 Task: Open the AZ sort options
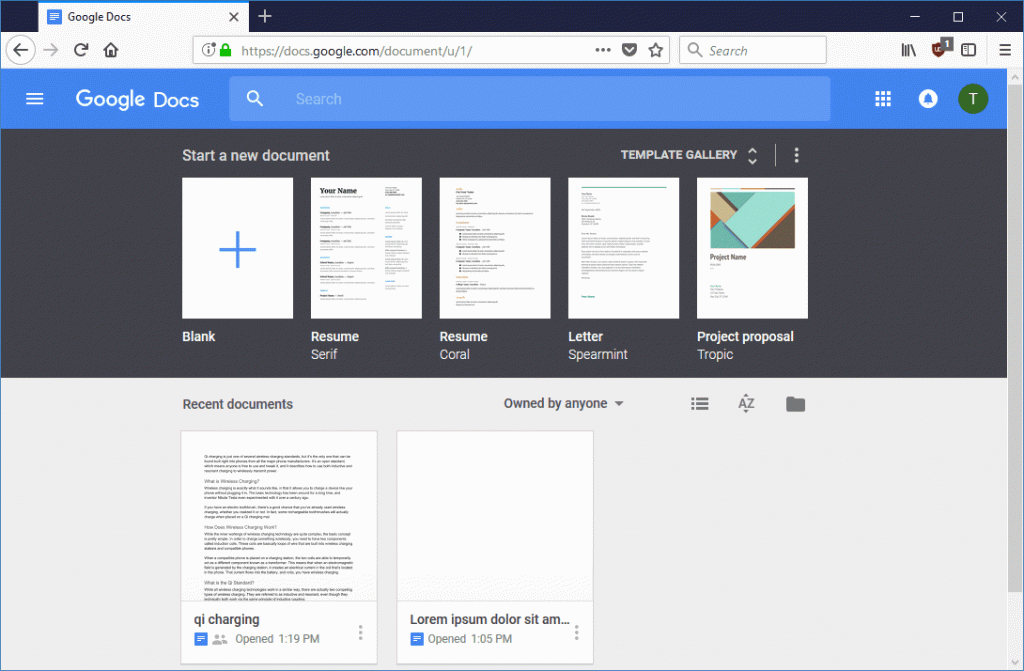click(746, 404)
